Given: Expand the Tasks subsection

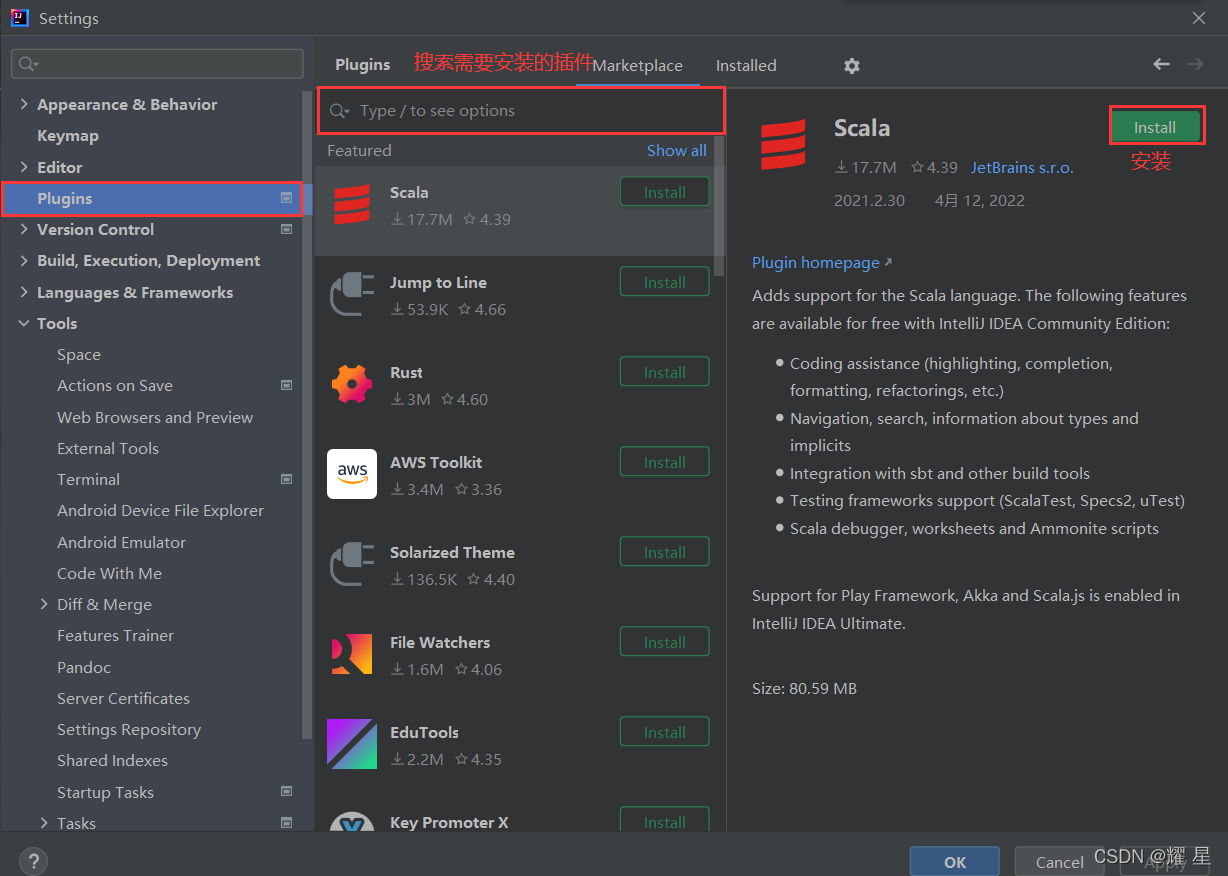Looking at the screenshot, I should click(44, 823).
